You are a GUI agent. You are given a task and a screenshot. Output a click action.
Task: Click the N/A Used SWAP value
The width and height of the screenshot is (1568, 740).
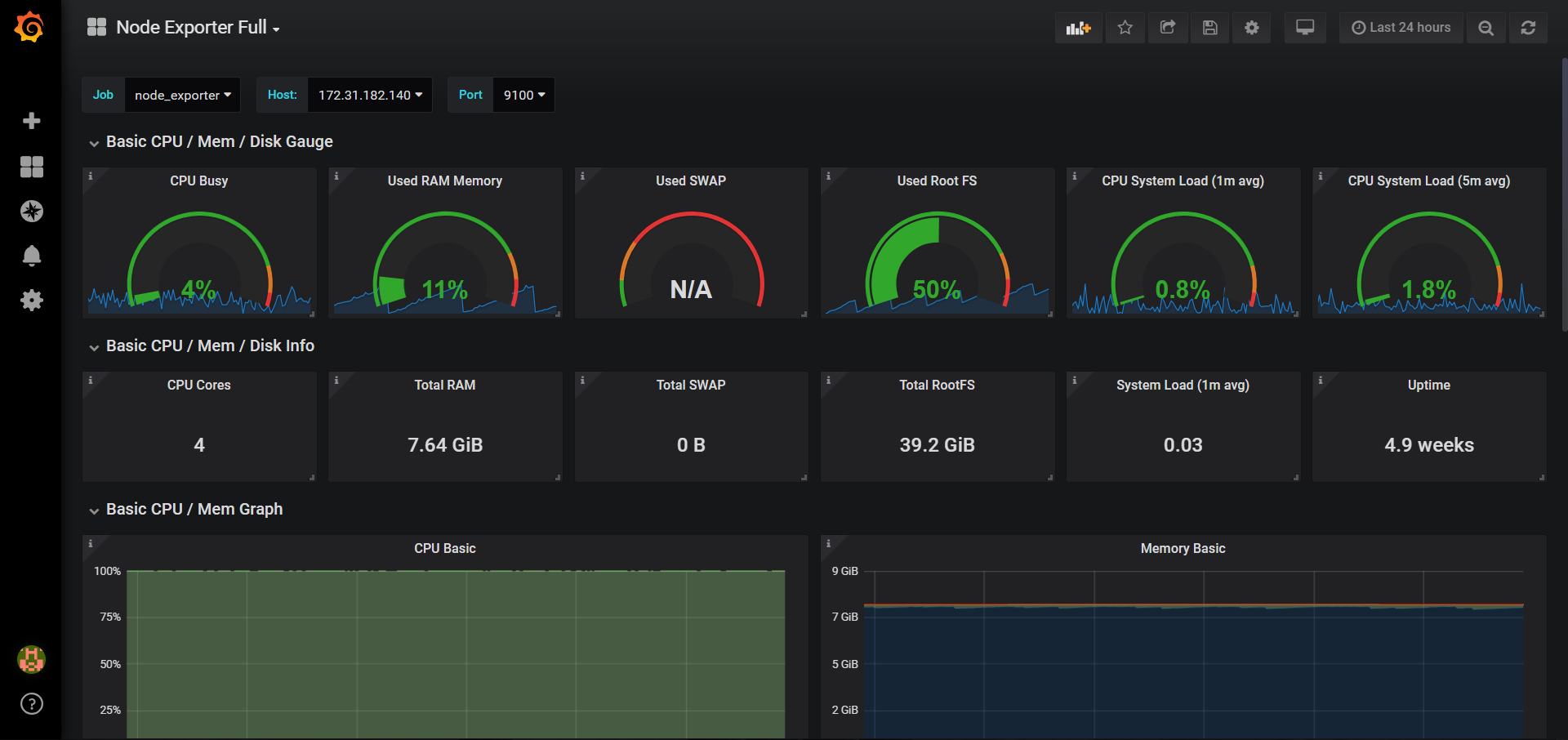tap(691, 289)
